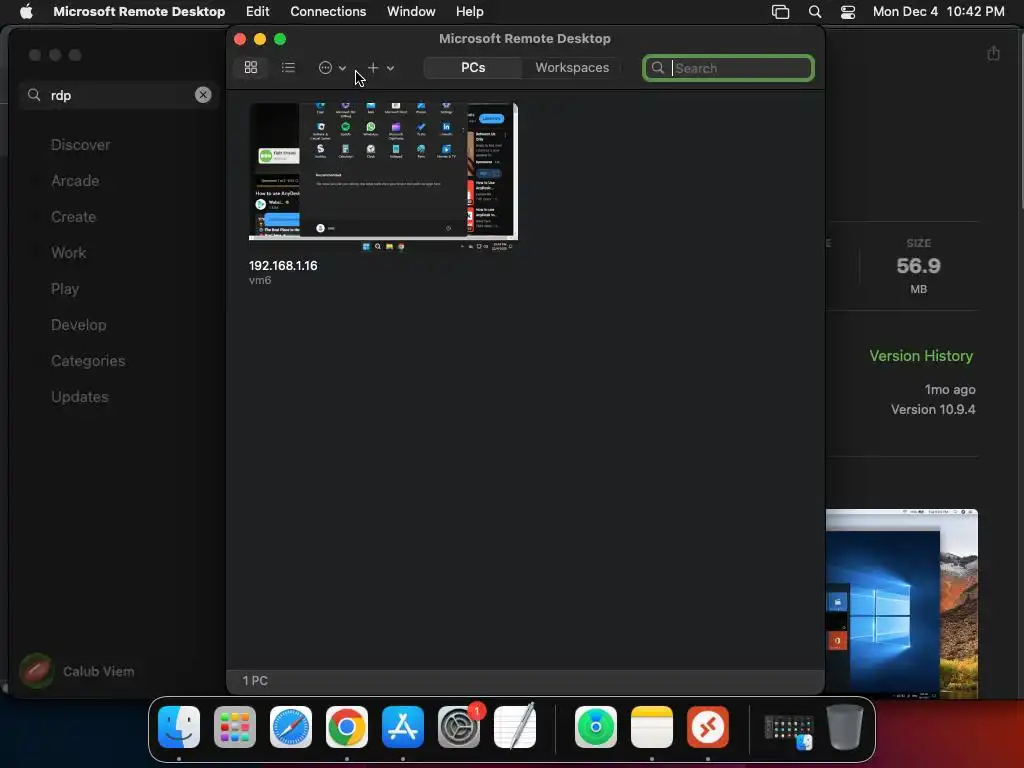Open the Connections menu
The height and width of the screenshot is (768, 1024).
tap(328, 12)
